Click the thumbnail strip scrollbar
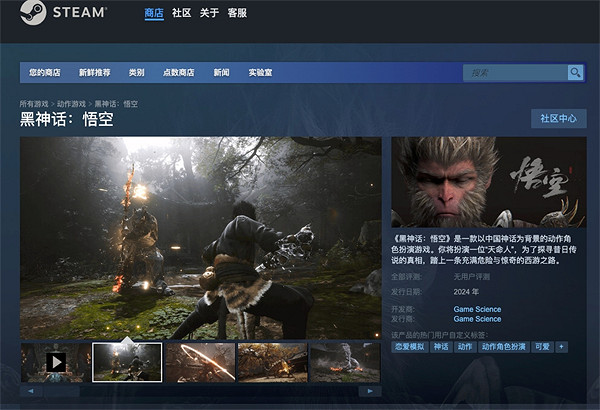 click(200, 391)
